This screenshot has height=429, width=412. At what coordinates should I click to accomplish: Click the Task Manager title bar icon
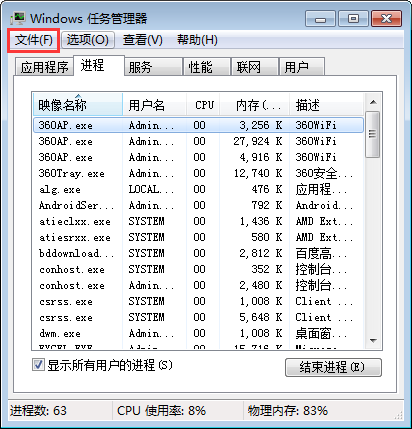[x=18, y=18]
